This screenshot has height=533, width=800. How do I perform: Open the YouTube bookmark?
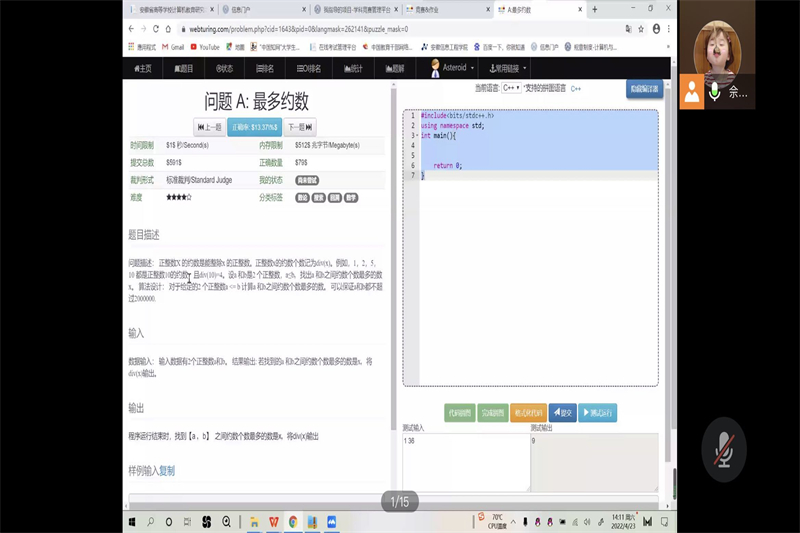[x=205, y=47]
